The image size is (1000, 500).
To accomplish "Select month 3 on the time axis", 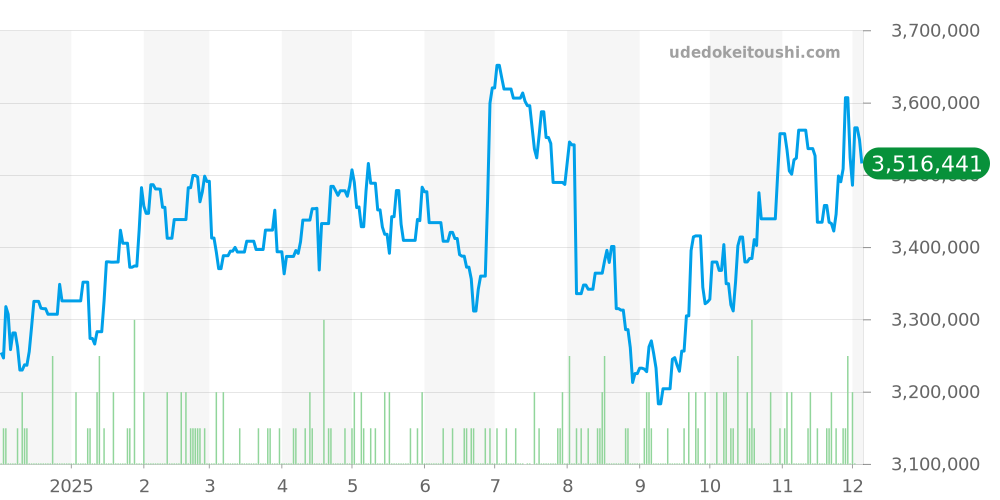I will pyautogui.click(x=209, y=486).
